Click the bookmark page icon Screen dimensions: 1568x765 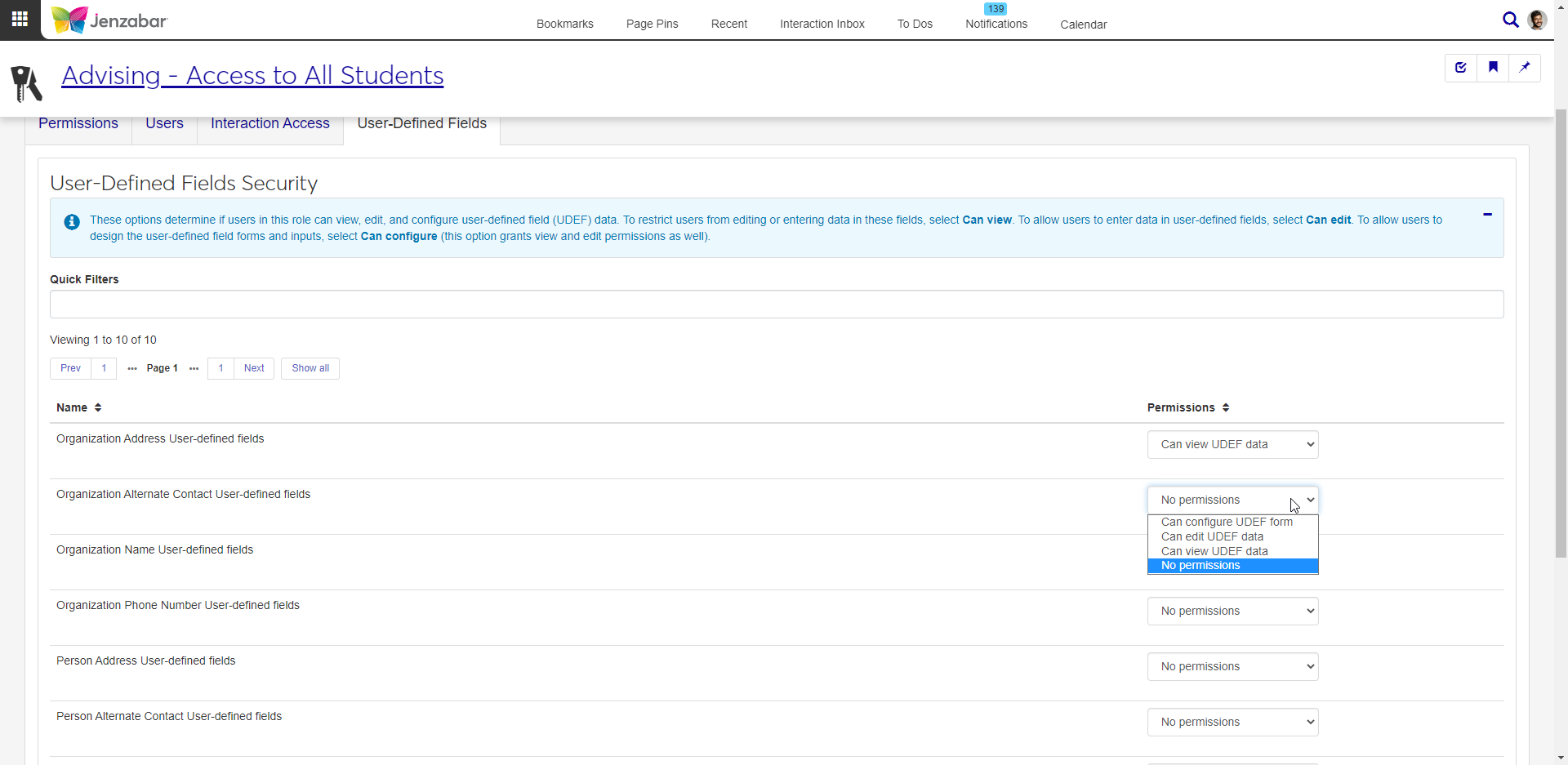click(x=1493, y=68)
